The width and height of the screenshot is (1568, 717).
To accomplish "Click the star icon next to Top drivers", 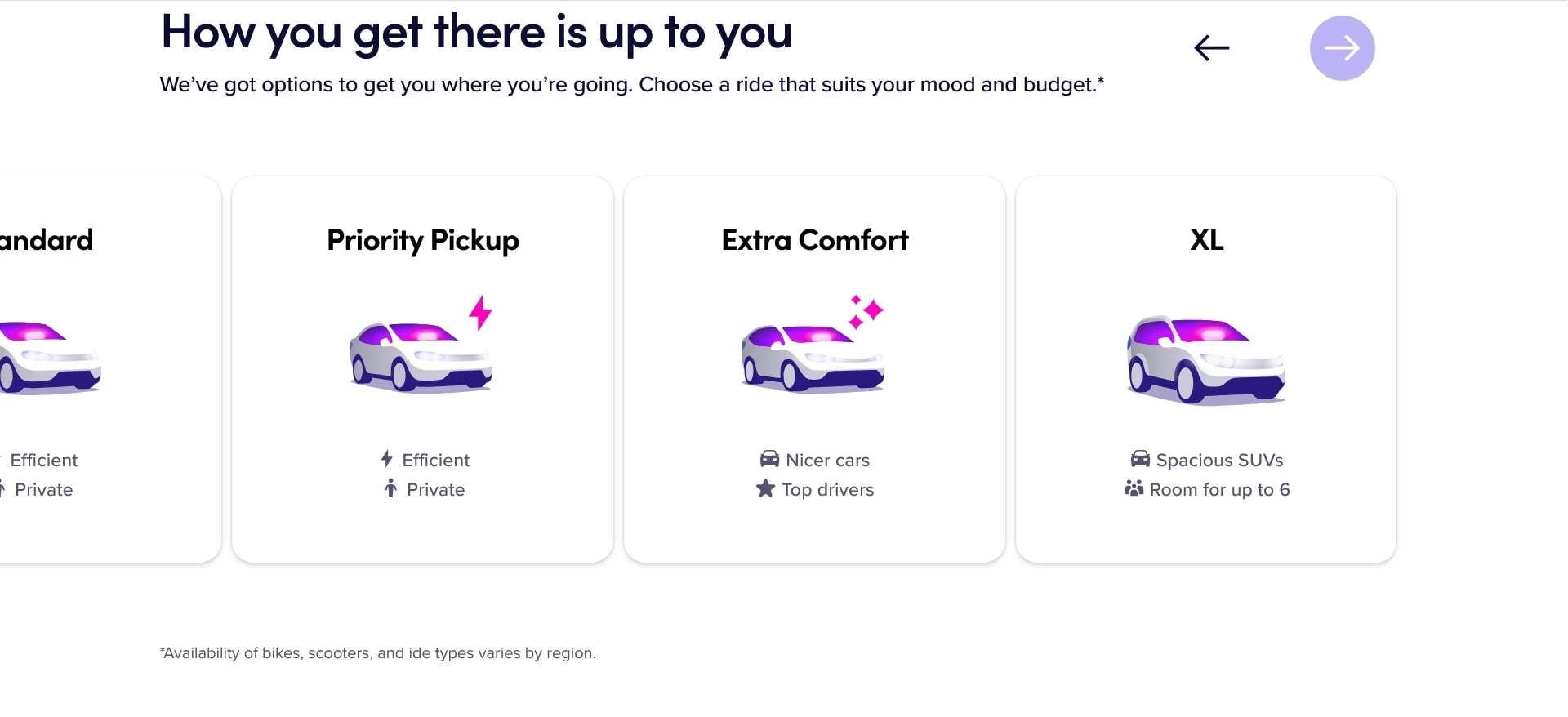I will 764,489.
